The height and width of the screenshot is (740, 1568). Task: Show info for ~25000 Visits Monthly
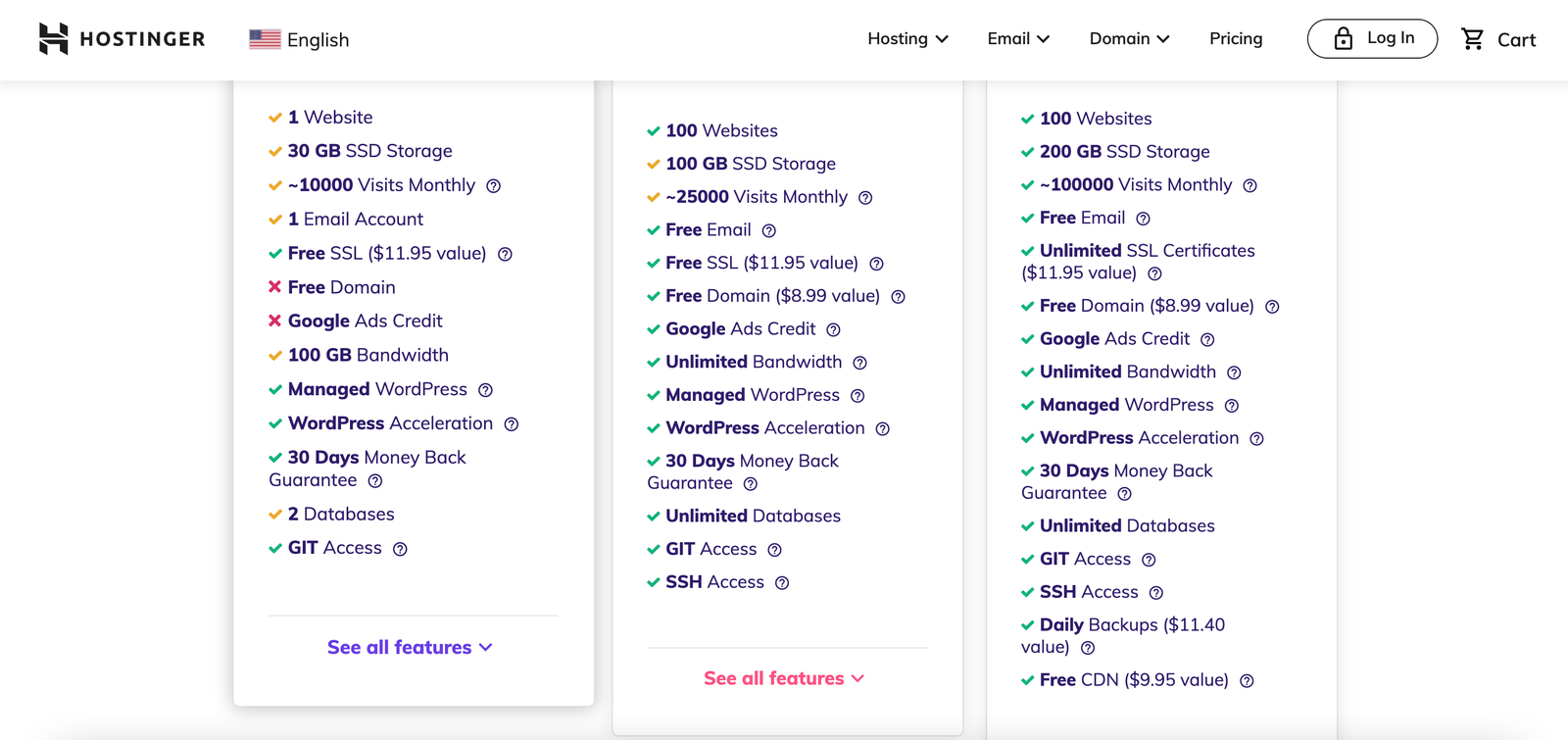[865, 198]
